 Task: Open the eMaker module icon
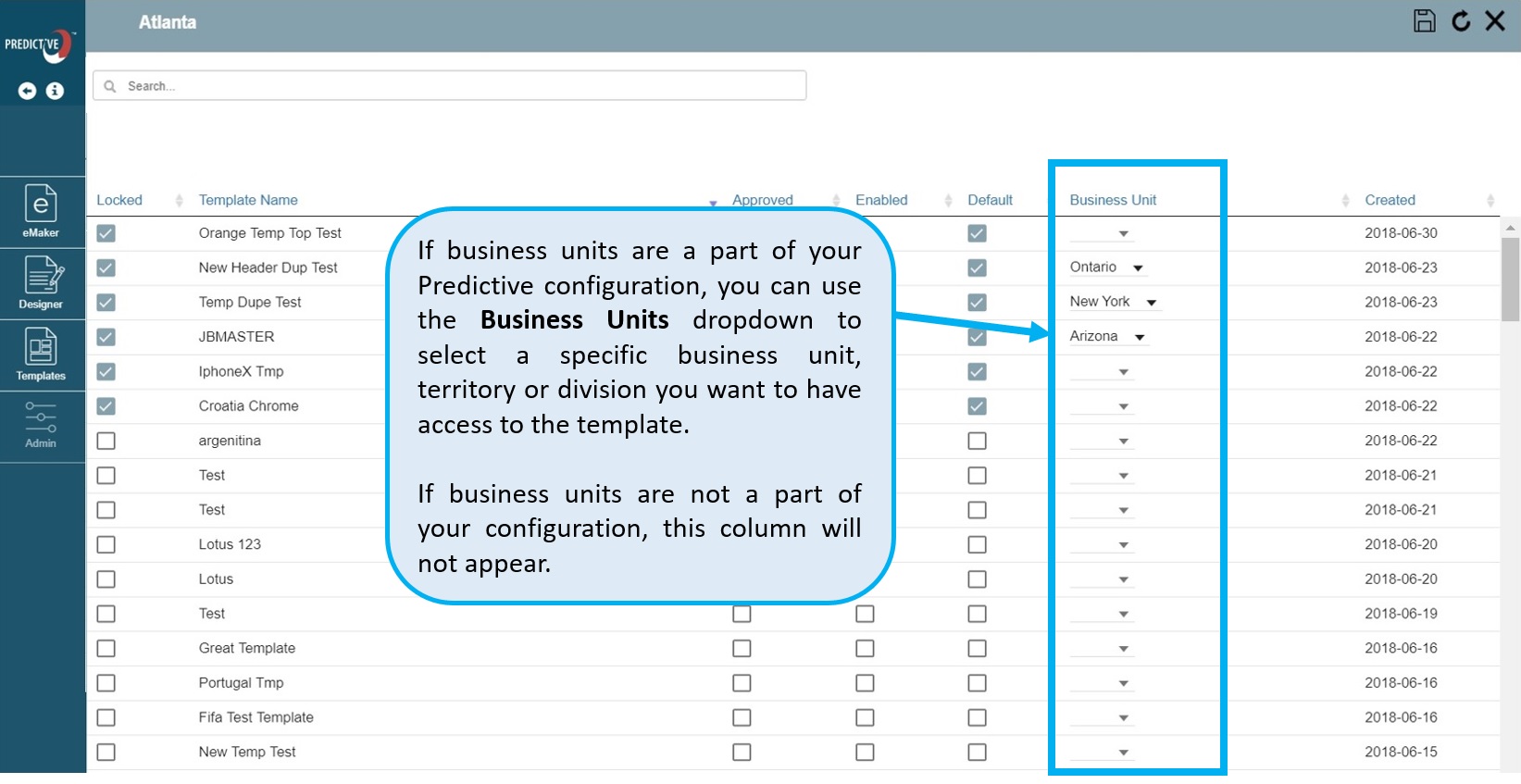pyautogui.click(x=41, y=211)
